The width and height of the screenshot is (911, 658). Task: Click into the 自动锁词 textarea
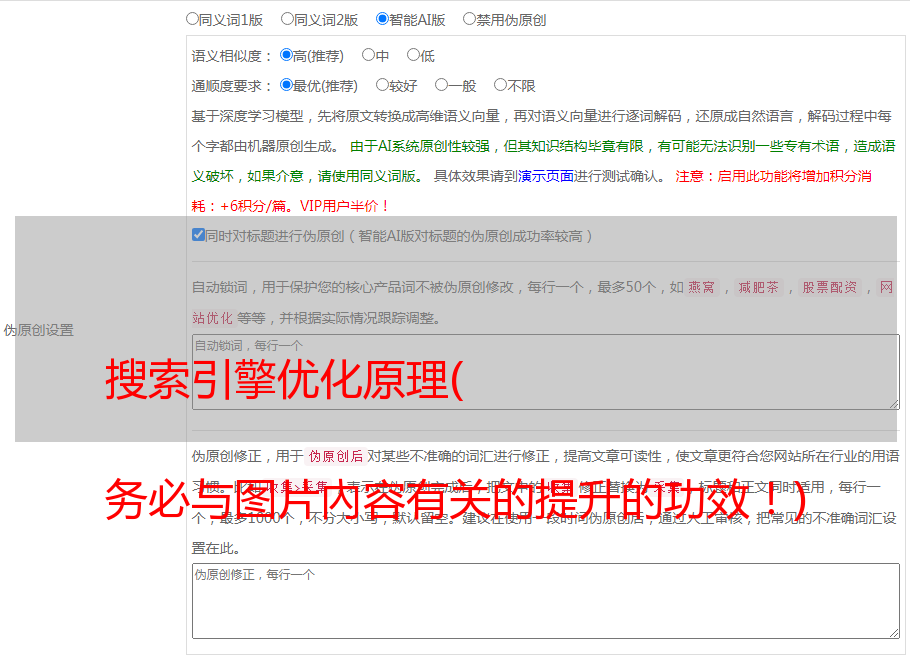(546, 372)
